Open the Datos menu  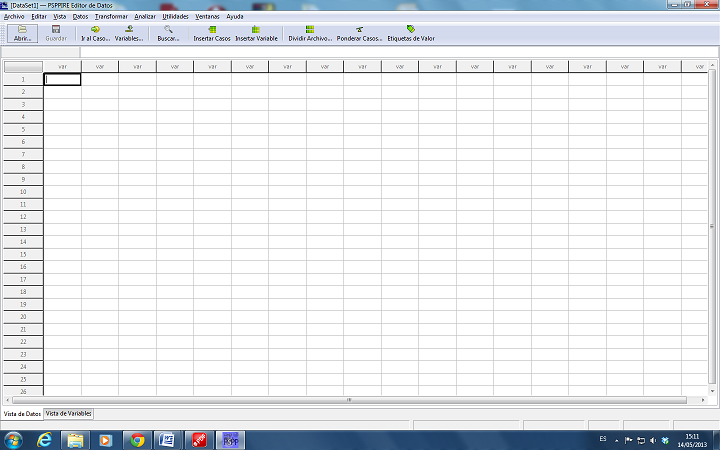pos(80,17)
